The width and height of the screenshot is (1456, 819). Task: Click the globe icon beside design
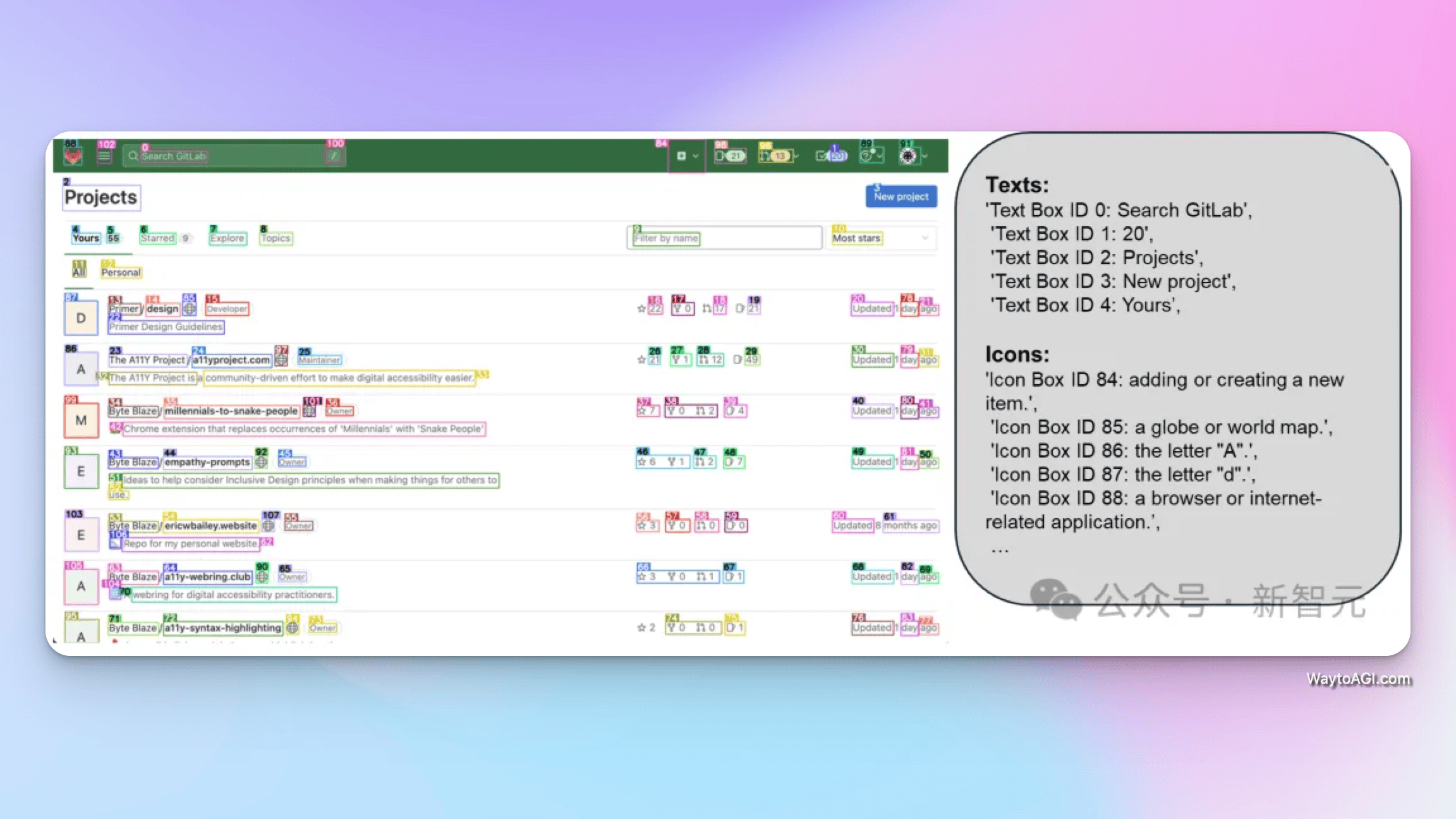pos(190,309)
